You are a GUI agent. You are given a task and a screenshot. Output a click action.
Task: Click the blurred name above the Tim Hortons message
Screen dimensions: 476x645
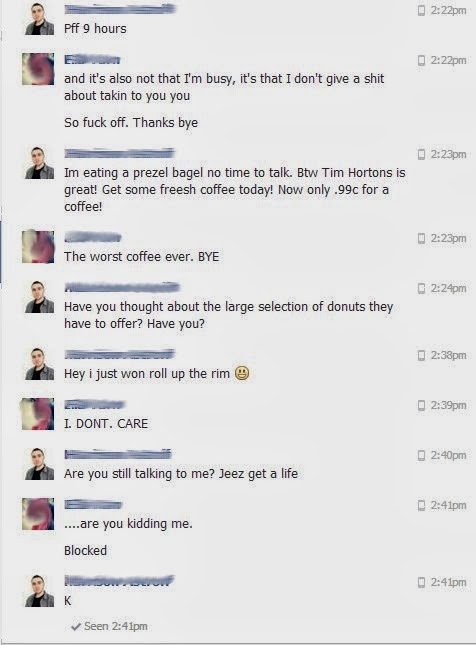[x=119, y=153]
